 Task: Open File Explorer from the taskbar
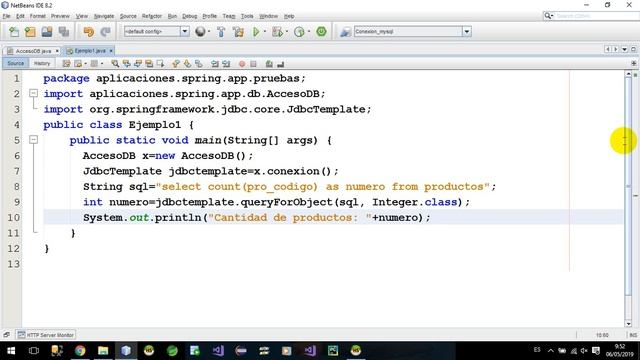pyautogui.click(x=103, y=351)
